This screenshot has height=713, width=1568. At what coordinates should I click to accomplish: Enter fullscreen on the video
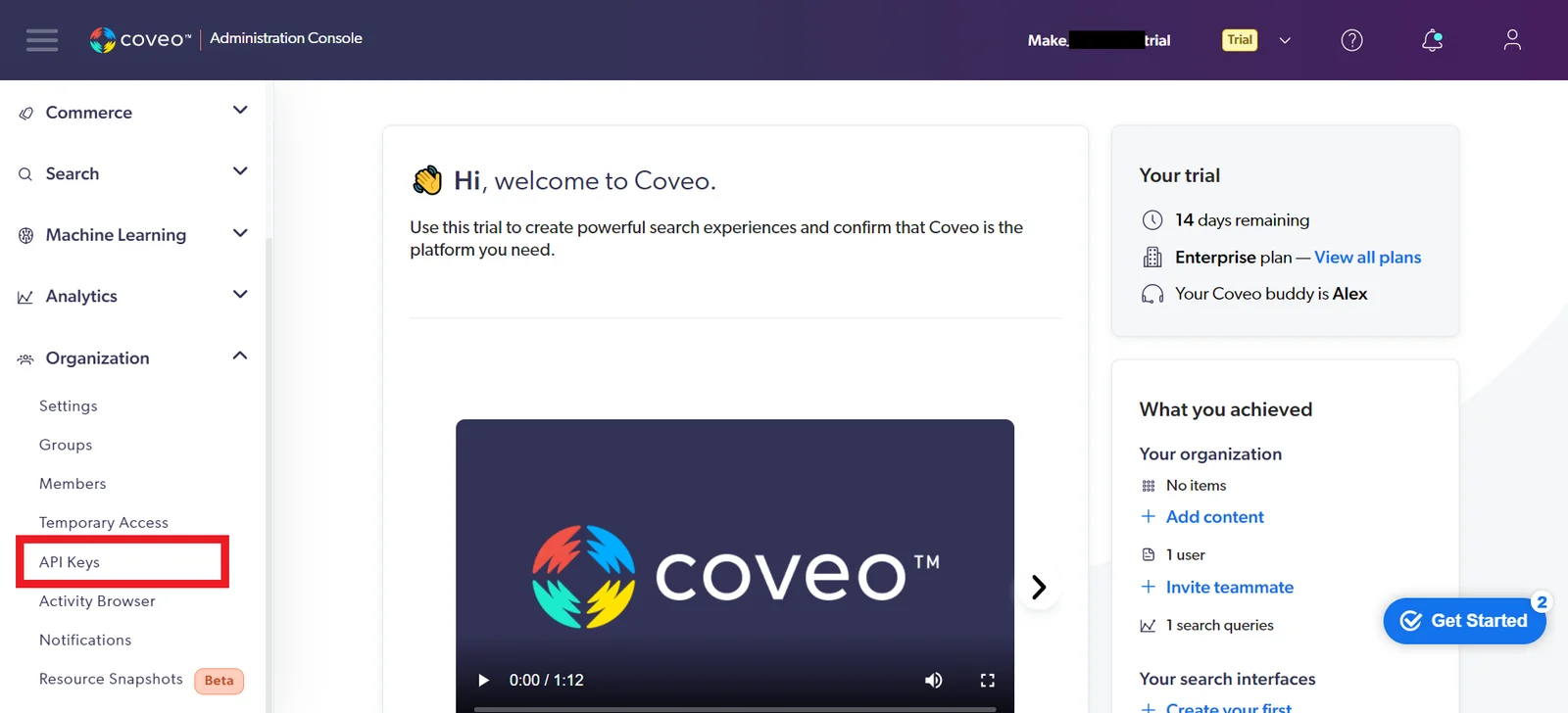(x=988, y=680)
